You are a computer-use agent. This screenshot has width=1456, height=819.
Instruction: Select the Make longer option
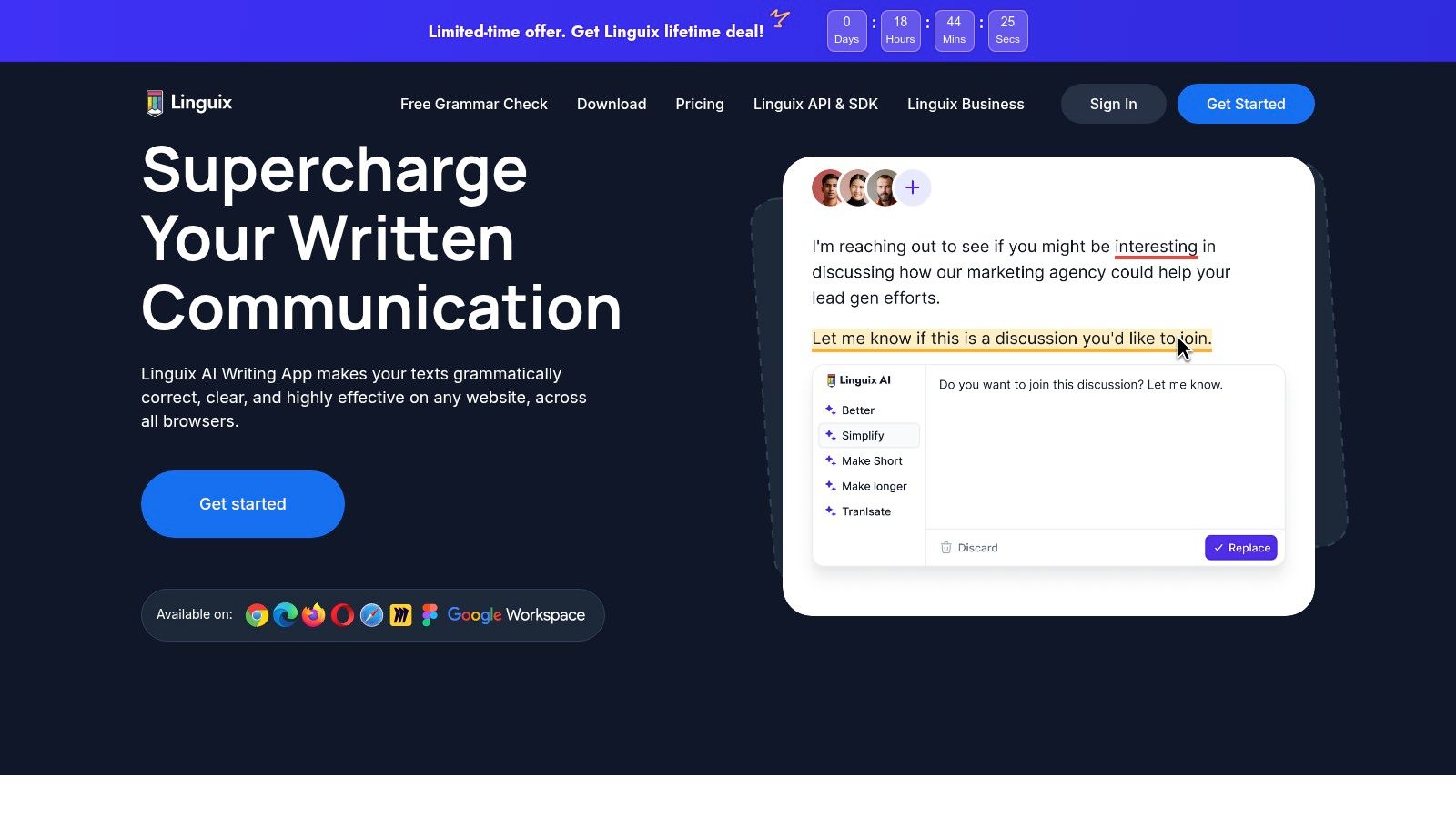[x=869, y=486]
